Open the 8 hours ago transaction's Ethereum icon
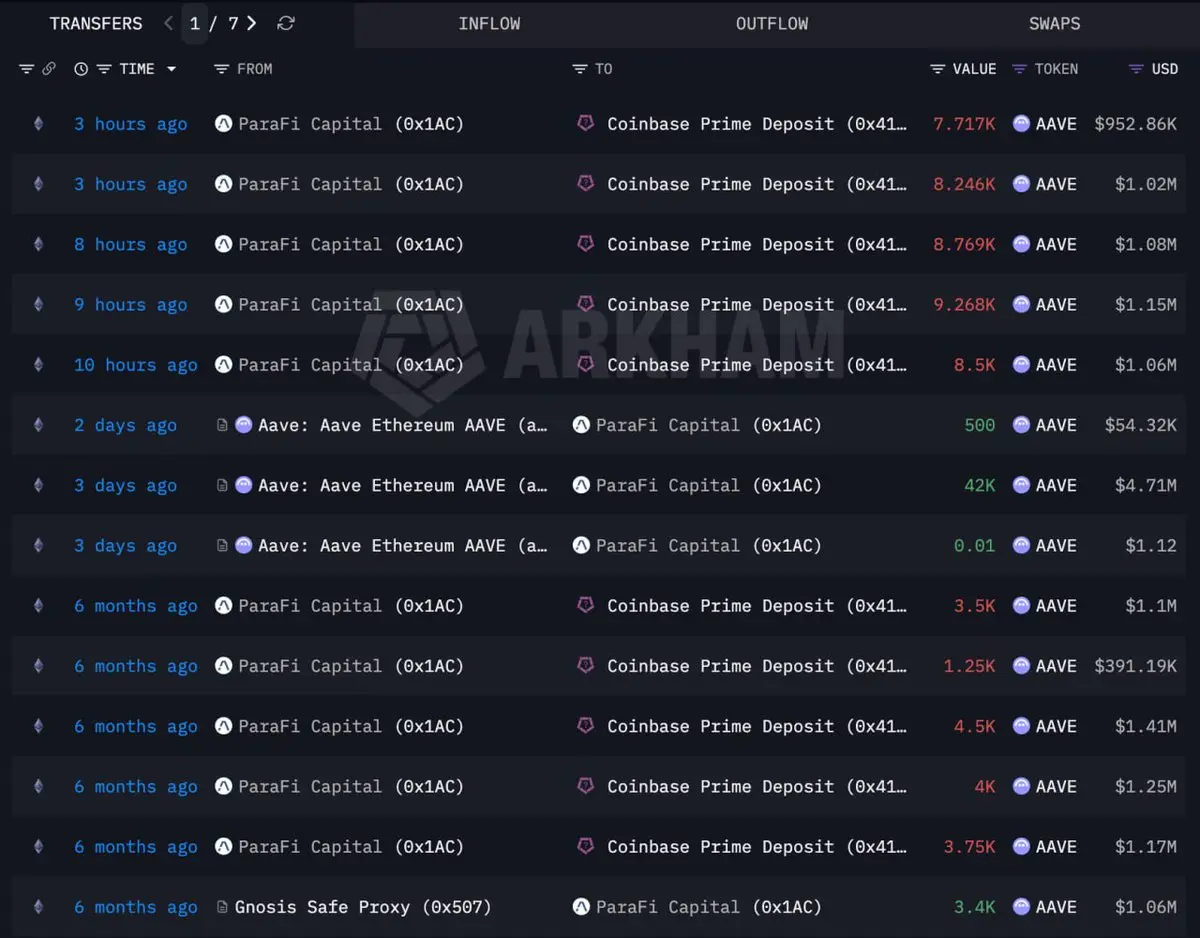The width and height of the screenshot is (1200, 938). coord(39,244)
